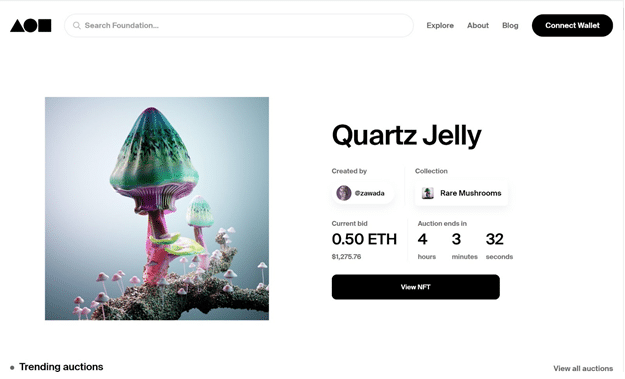Open the Quartz Jelly title link
625x379 pixels.
407,136
